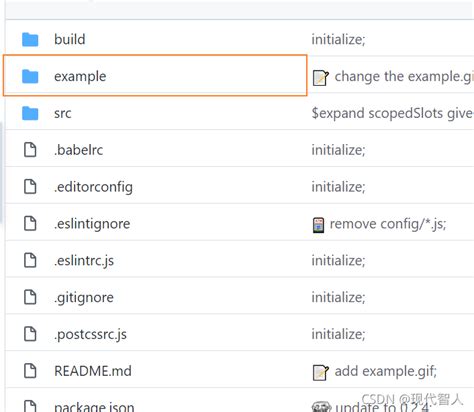Click the emoji before remove config

[318, 225]
